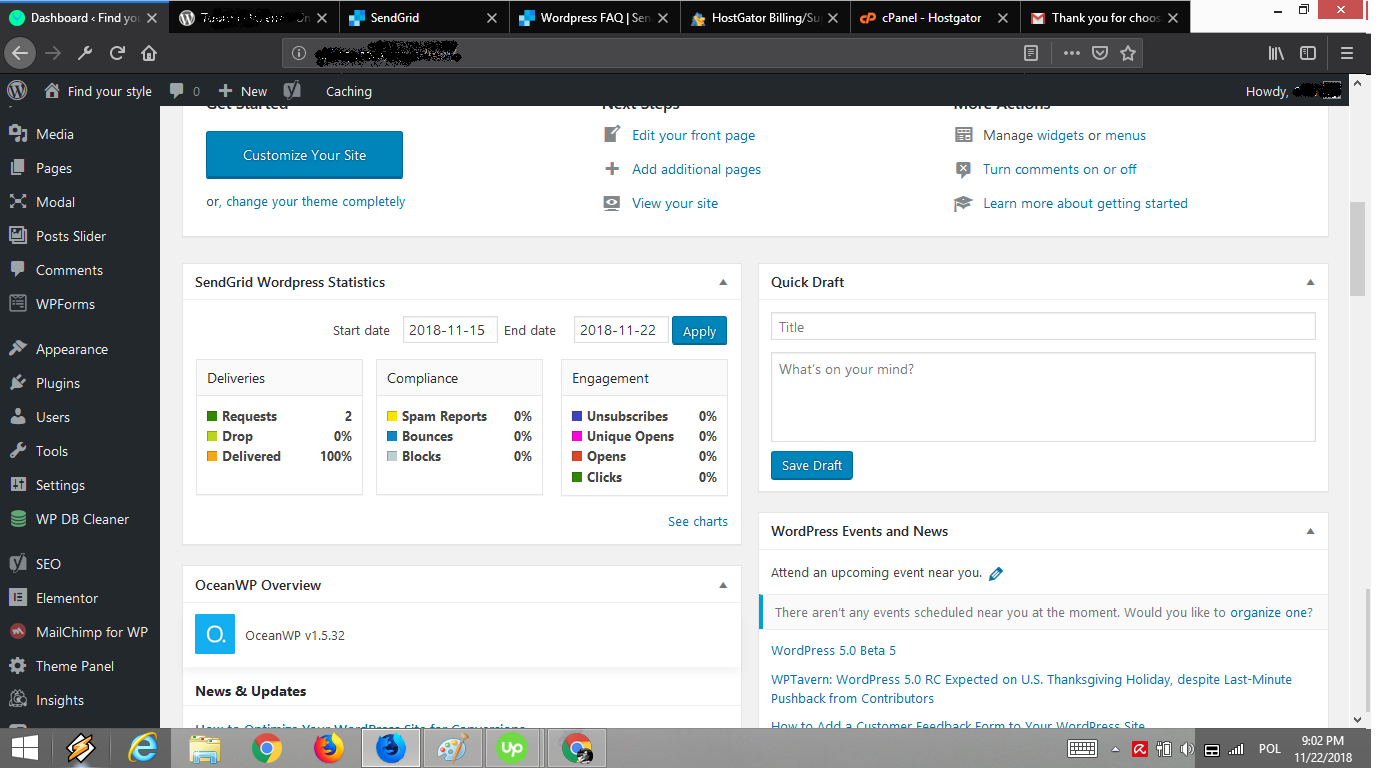
Task: Open Chrome from the taskbar
Action: (266, 748)
